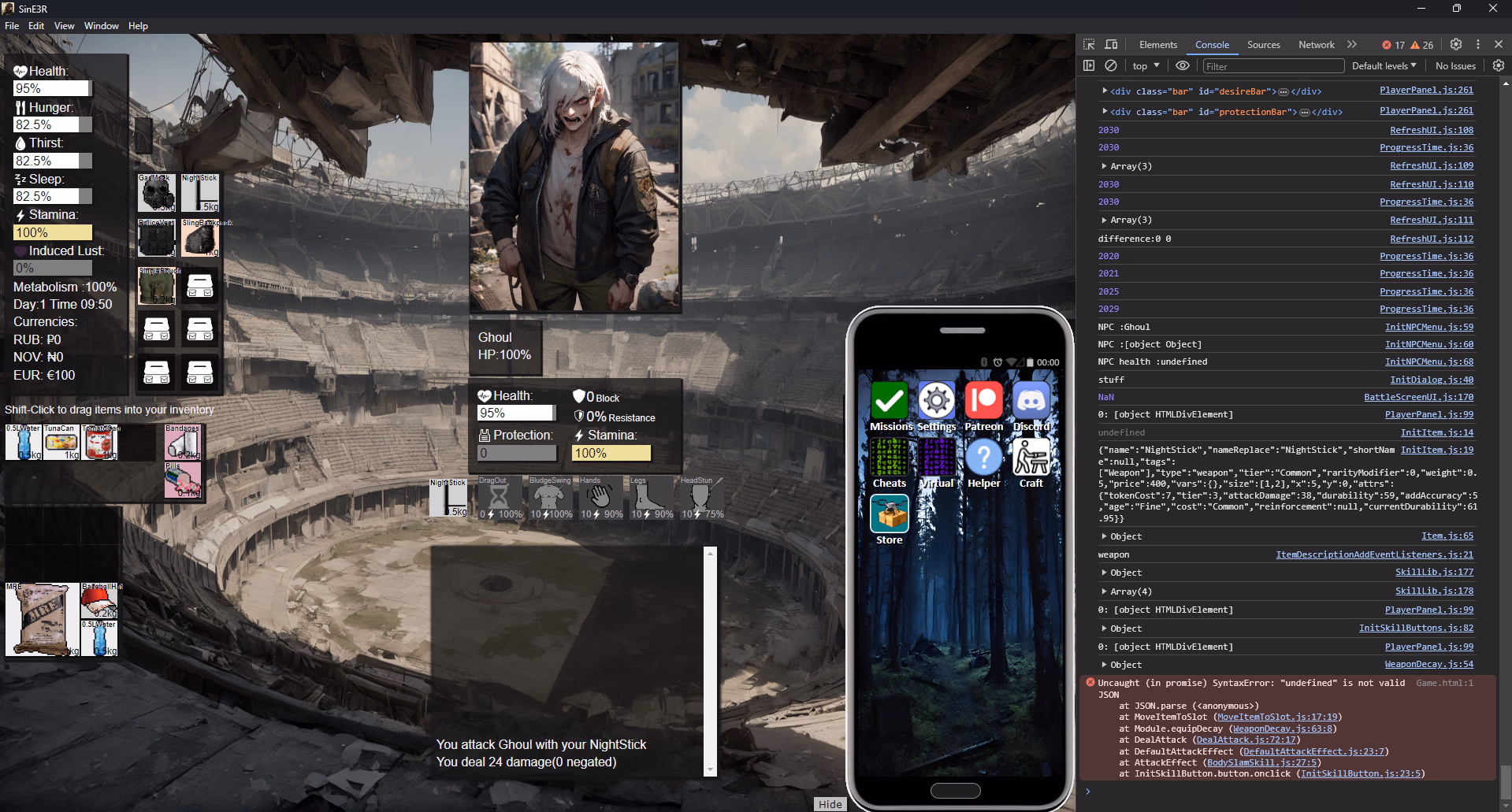Expand the protectionBar div entry

[1105, 111]
